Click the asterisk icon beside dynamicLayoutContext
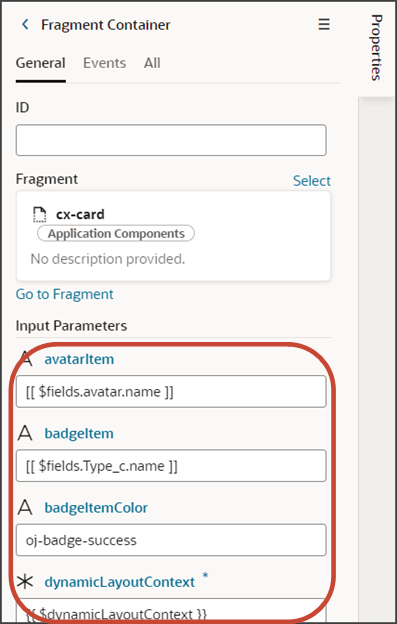This screenshot has width=397, height=624. click(25, 582)
